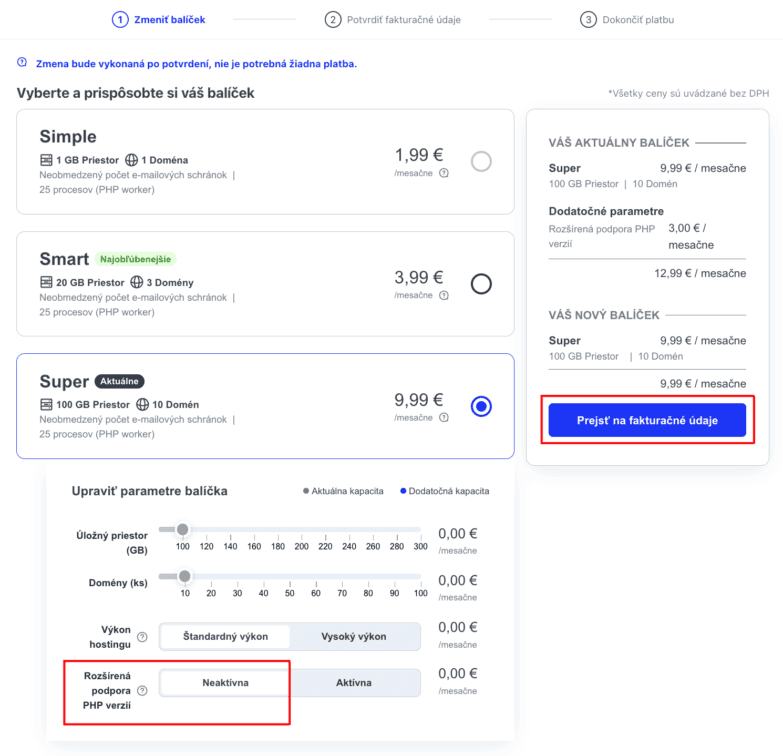Click the help icon beside Smart's monthly price

click(444, 295)
